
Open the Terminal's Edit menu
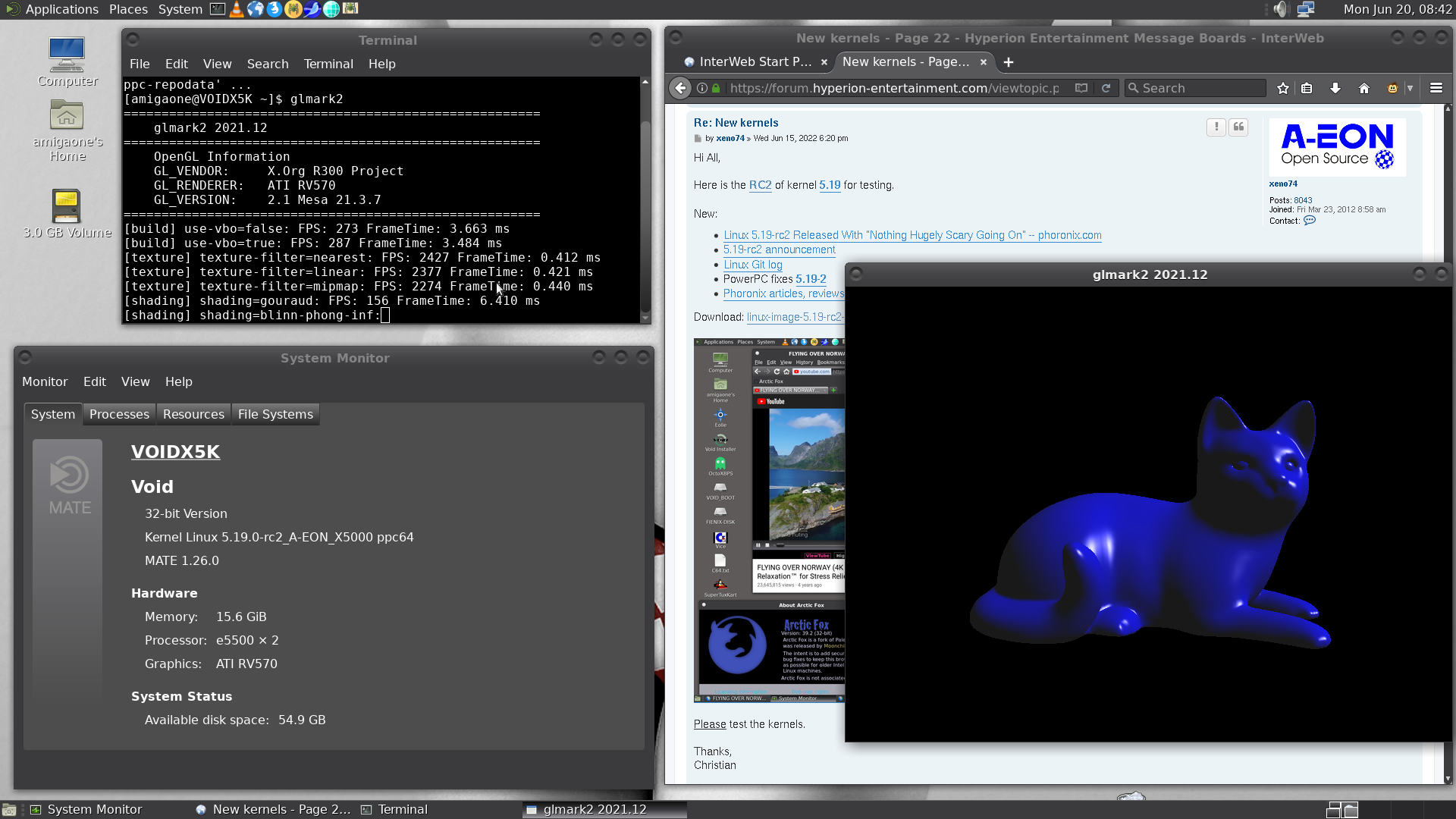click(177, 64)
